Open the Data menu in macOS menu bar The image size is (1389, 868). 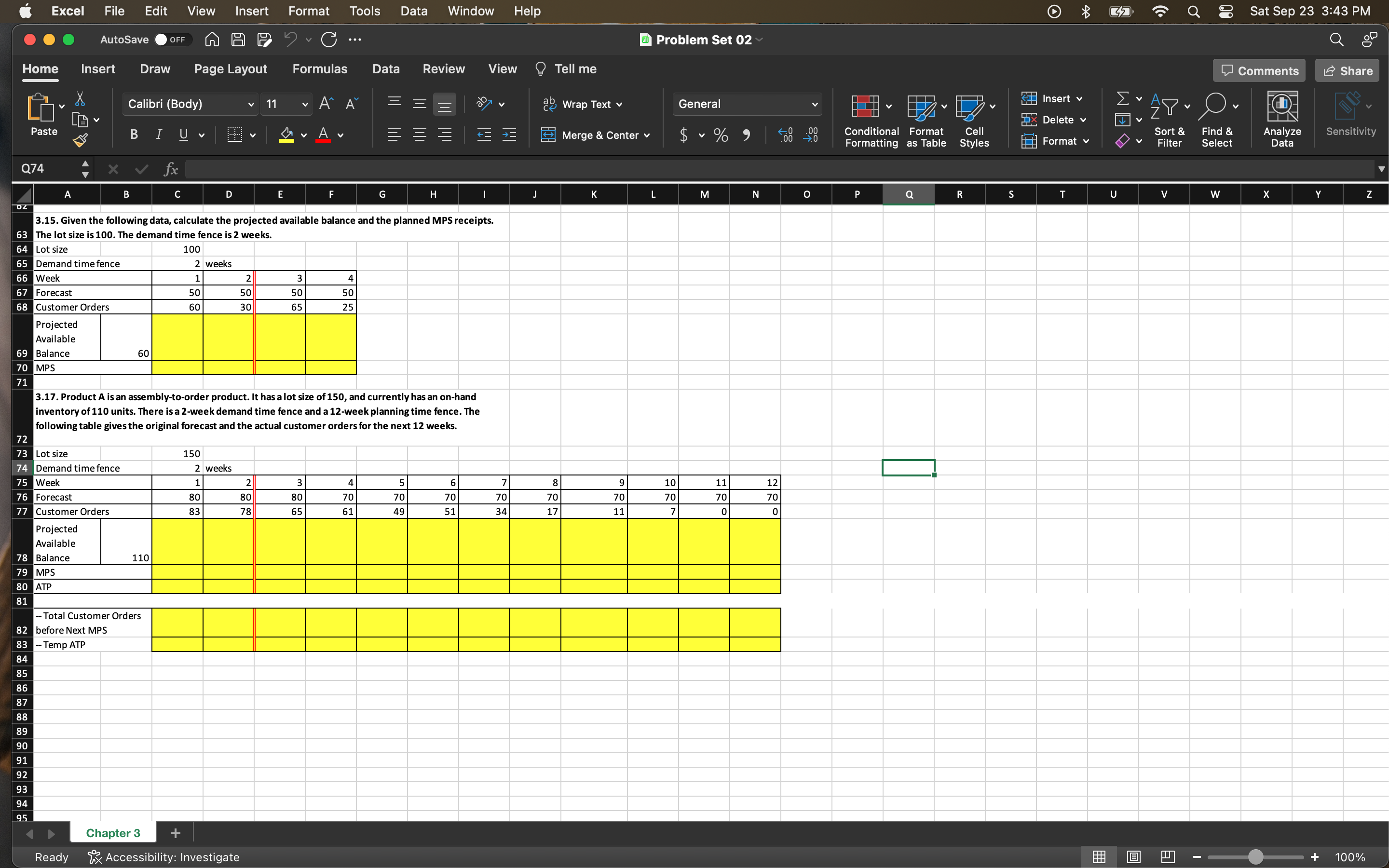click(x=413, y=11)
